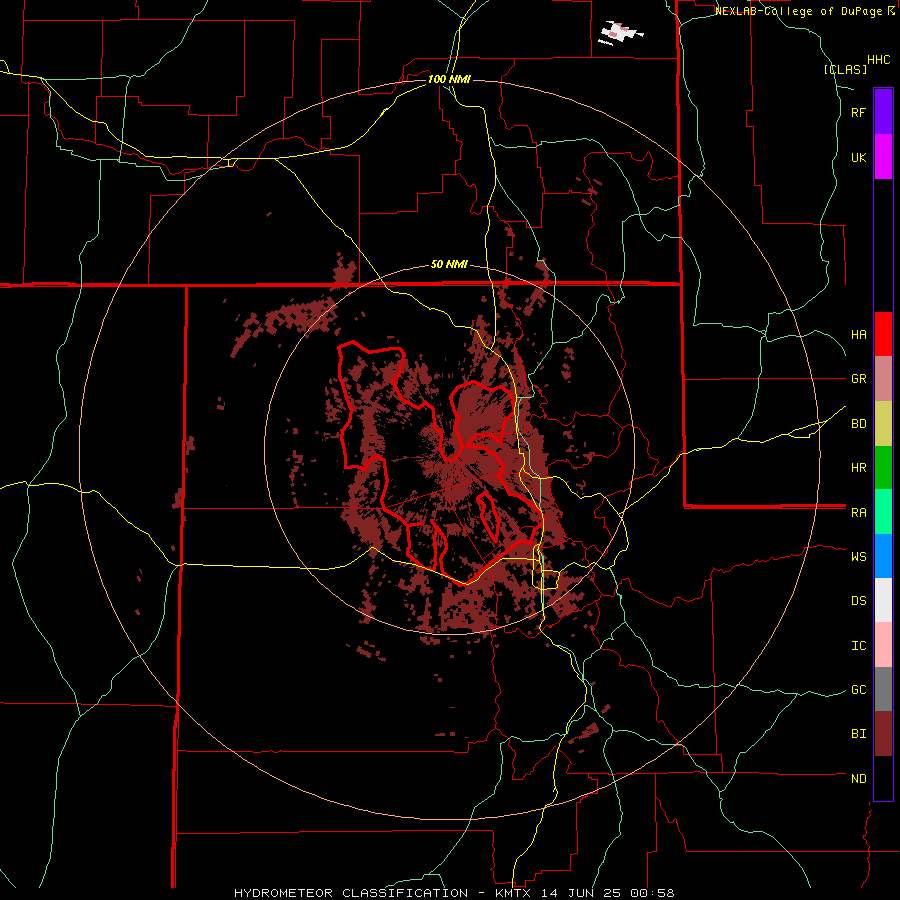Click the WS legend label

[x=858, y=557]
